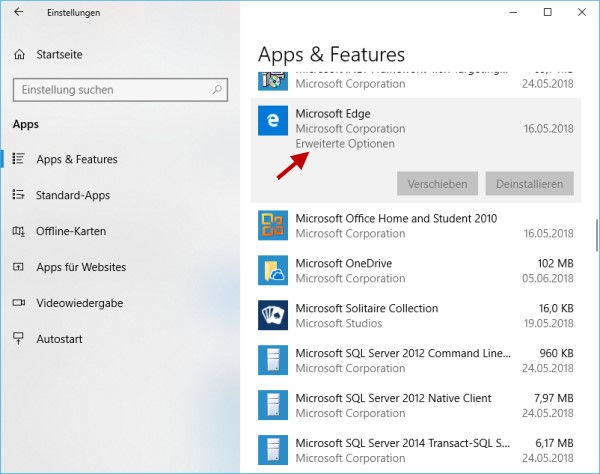This screenshot has width=600, height=474.
Task: Select the Microsoft OneDrive entry
Action: click(416, 270)
